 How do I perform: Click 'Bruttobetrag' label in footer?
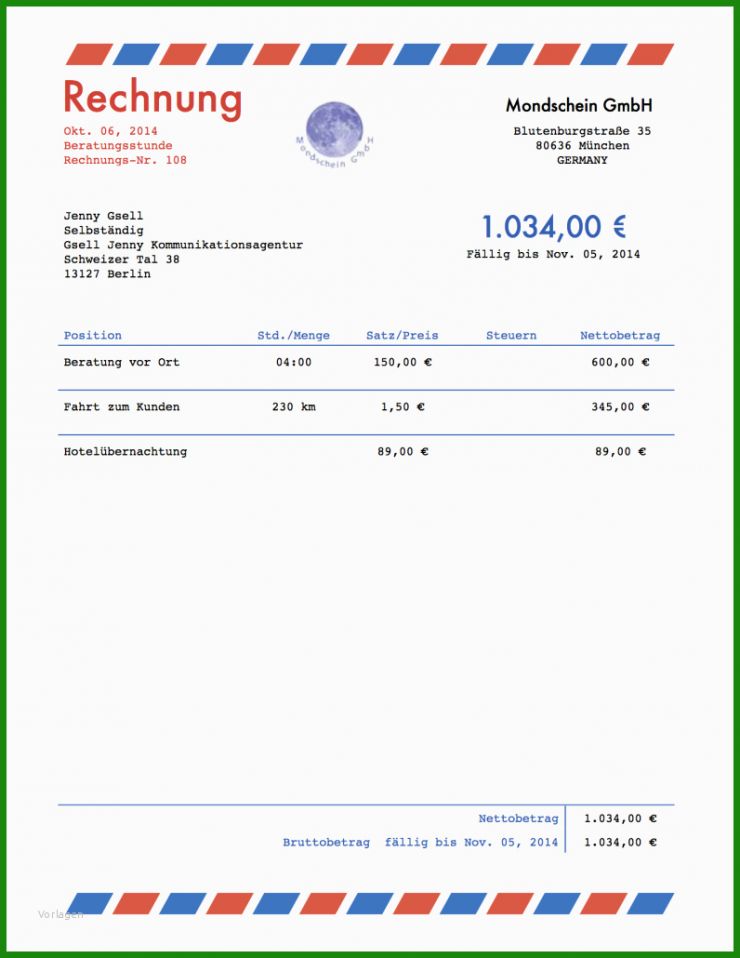pyautogui.click(x=326, y=842)
